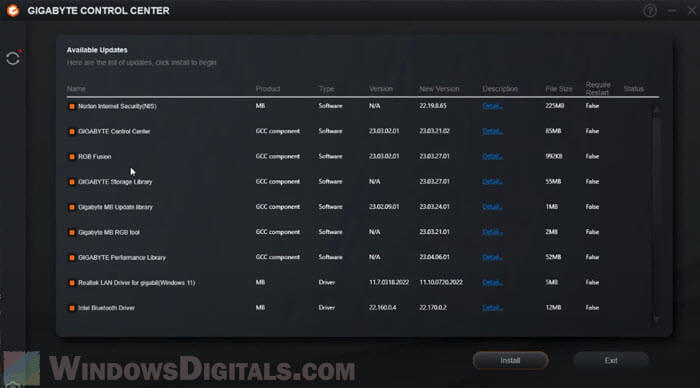Click the Name column header
This screenshot has height=388, width=700.
76,89
